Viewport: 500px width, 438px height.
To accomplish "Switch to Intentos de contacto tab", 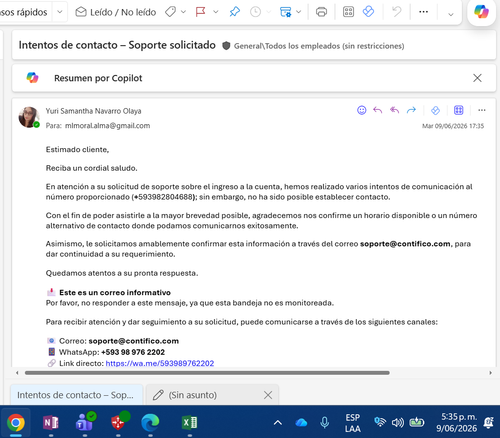I will point(77,395).
